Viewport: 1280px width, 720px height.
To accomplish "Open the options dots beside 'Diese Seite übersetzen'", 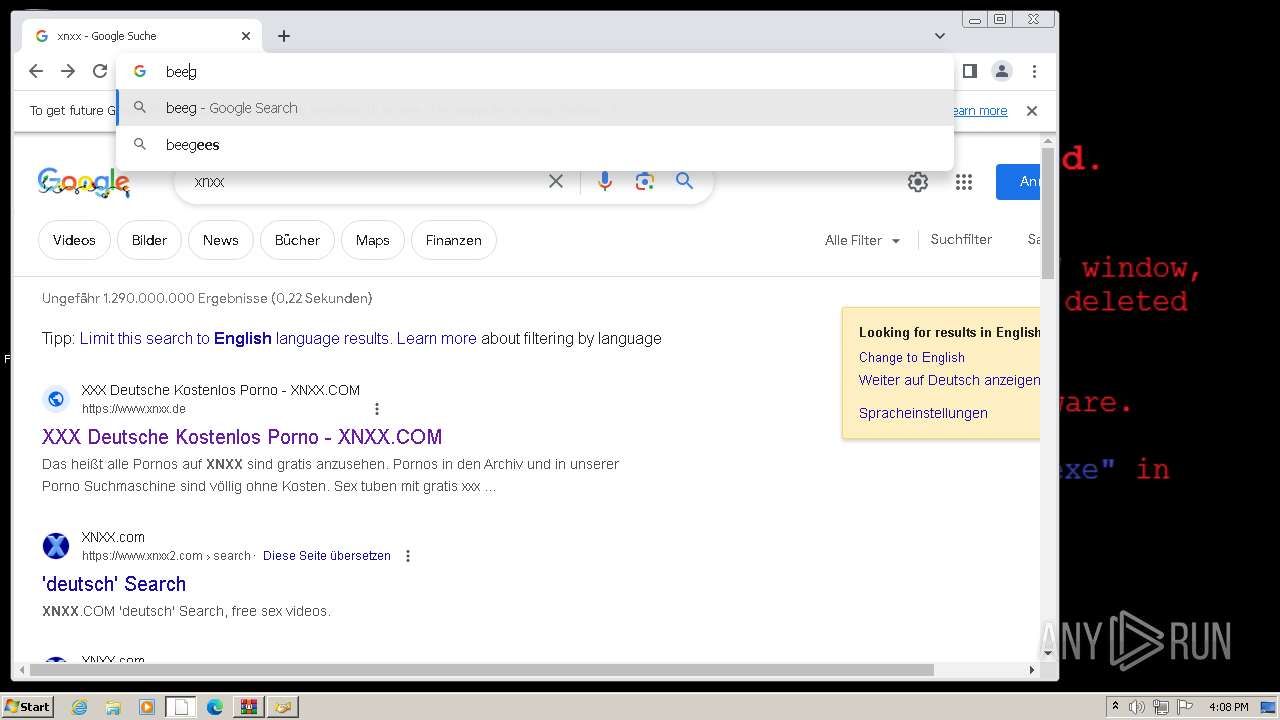I will tap(408, 556).
